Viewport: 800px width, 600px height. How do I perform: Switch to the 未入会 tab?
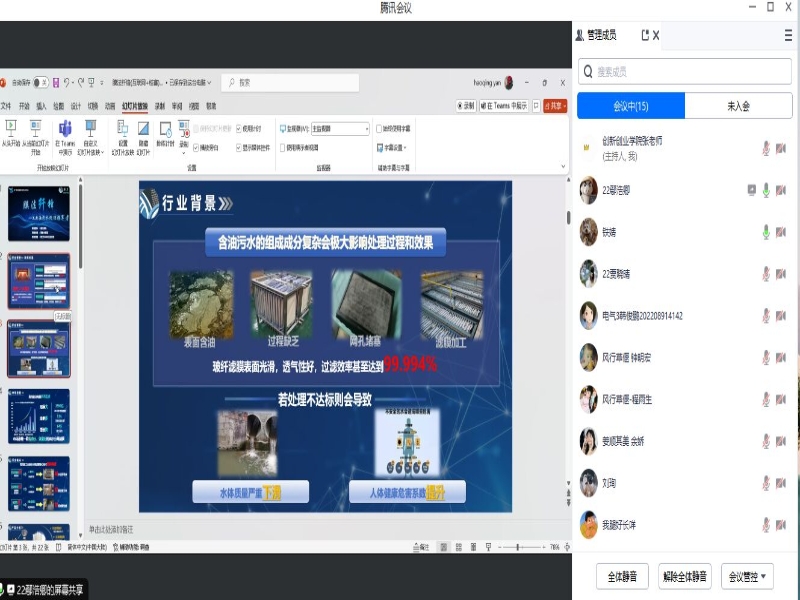(738, 106)
